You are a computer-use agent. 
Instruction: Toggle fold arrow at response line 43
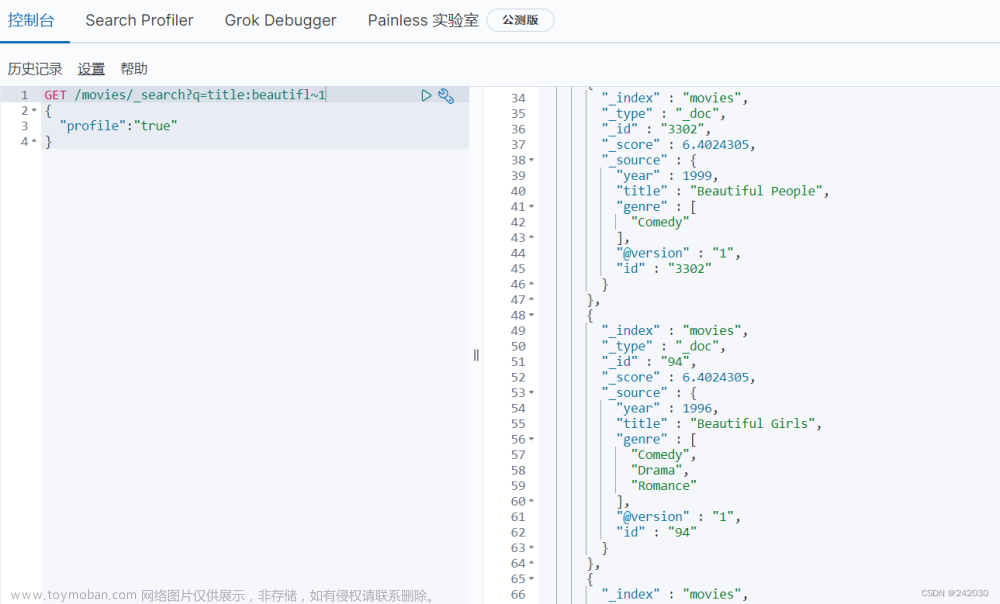point(531,237)
